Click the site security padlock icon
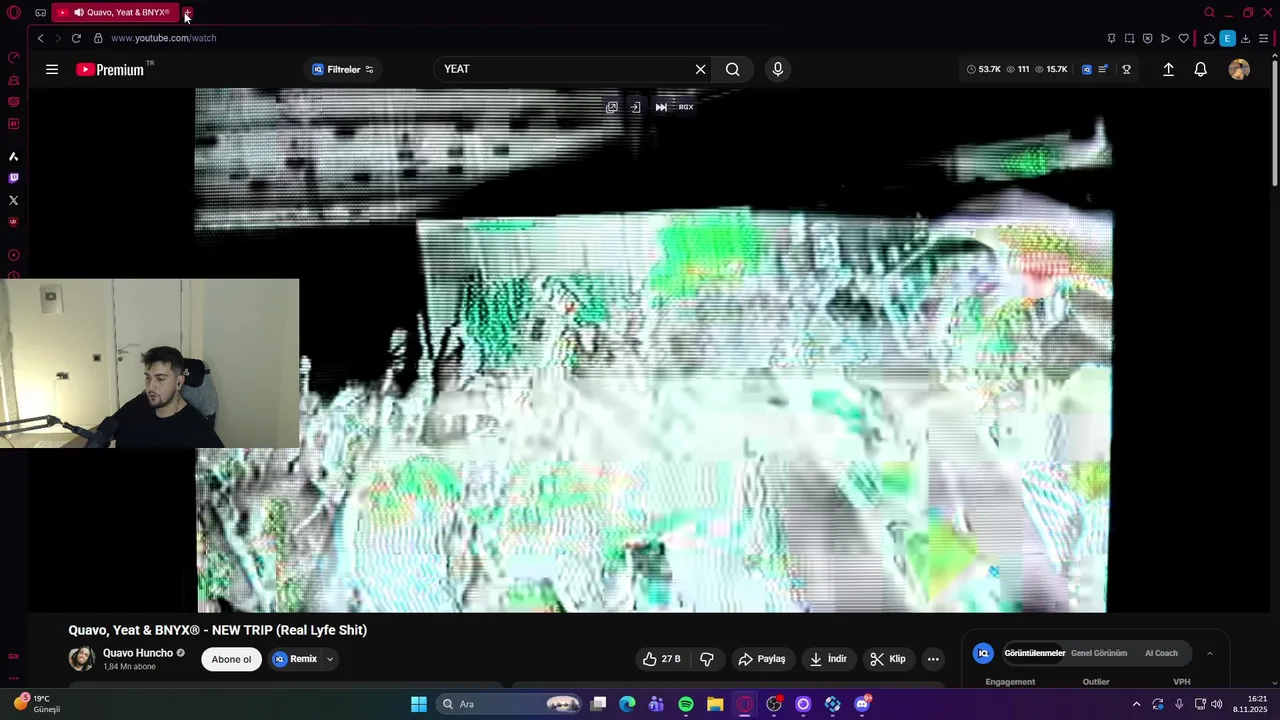Image resolution: width=1280 pixels, height=720 pixels. coord(98,38)
